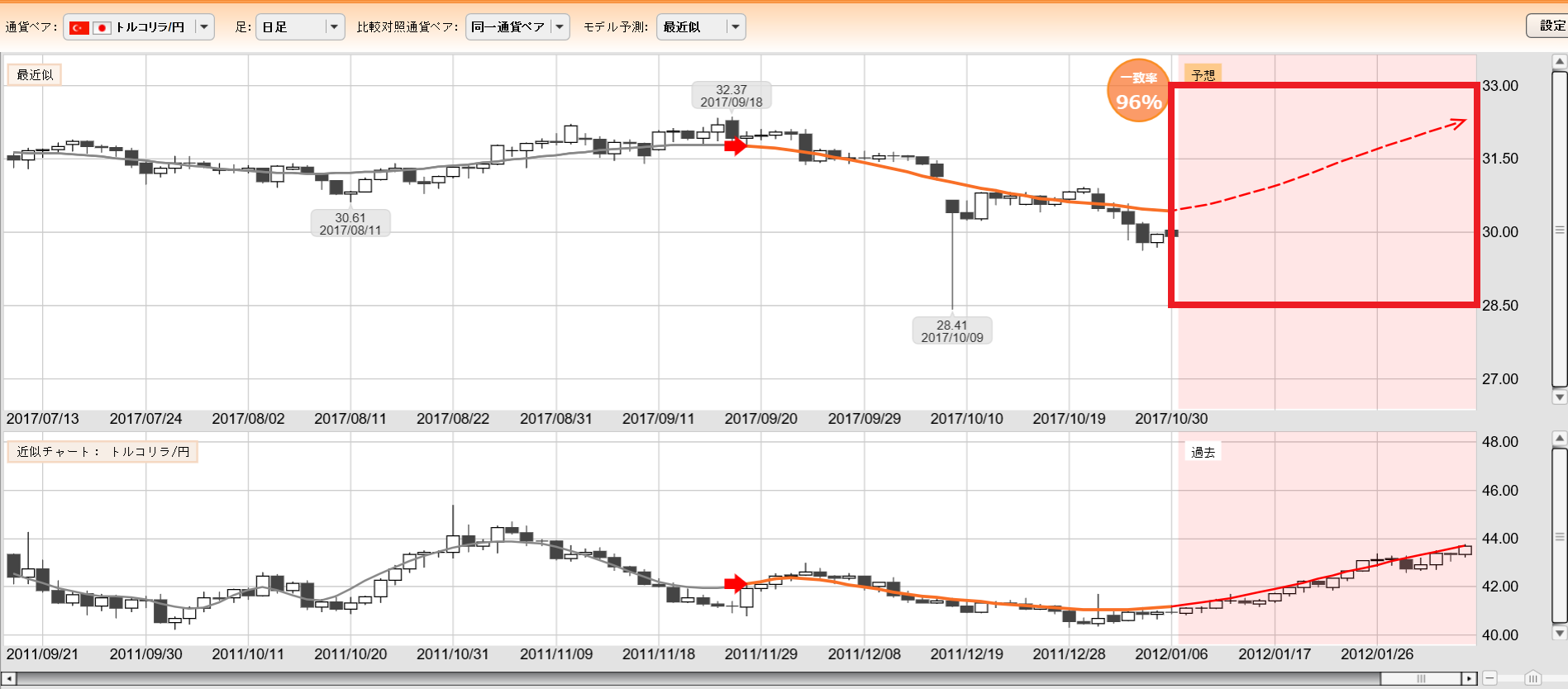Click the 2017/09/20 date on the axis
The height and width of the screenshot is (689, 1568).
pos(761,419)
